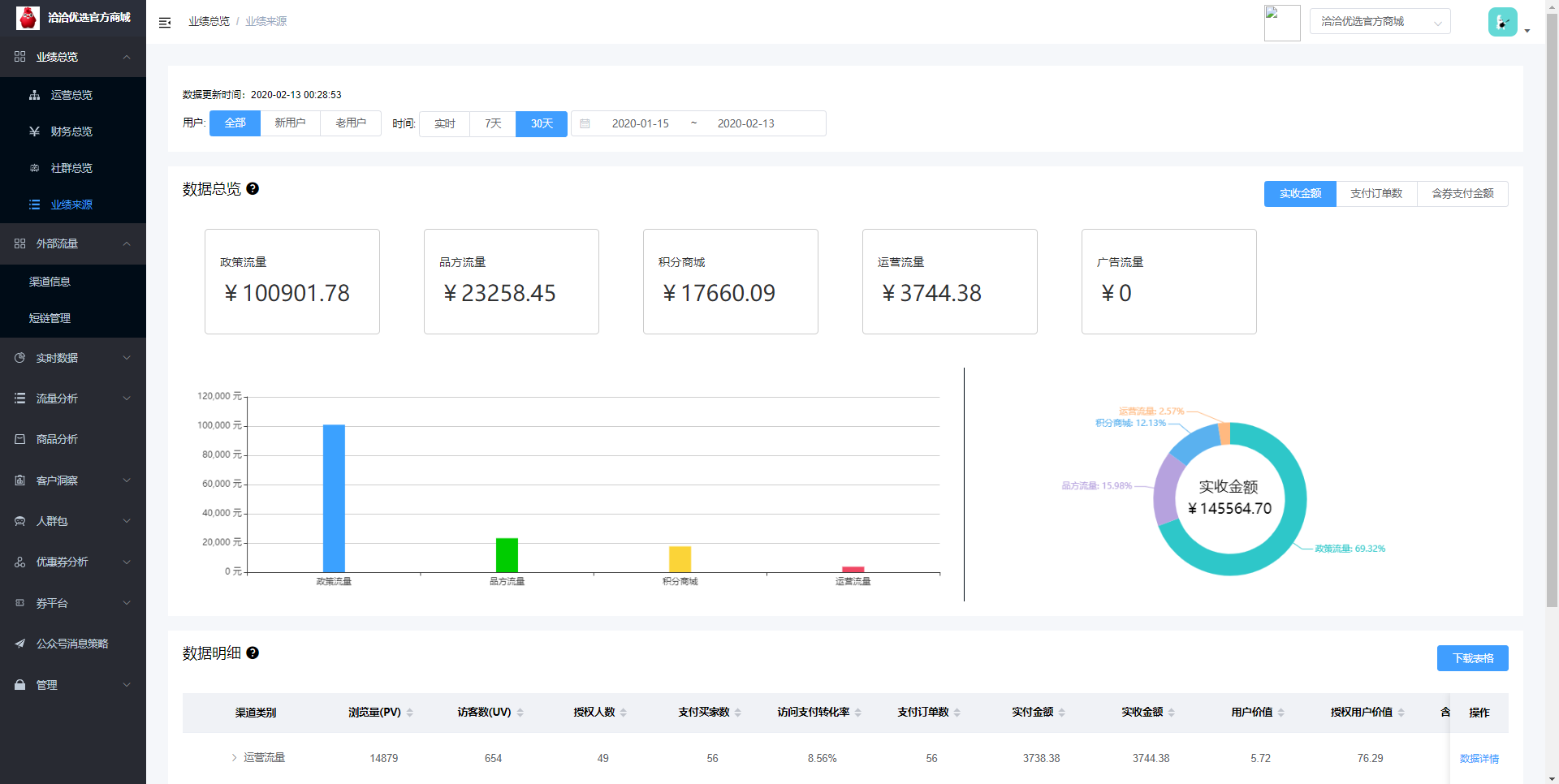Expand the 运营流量 table row
Viewport: 1559px width, 784px height.
pyautogui.click(x=235, y=758)
